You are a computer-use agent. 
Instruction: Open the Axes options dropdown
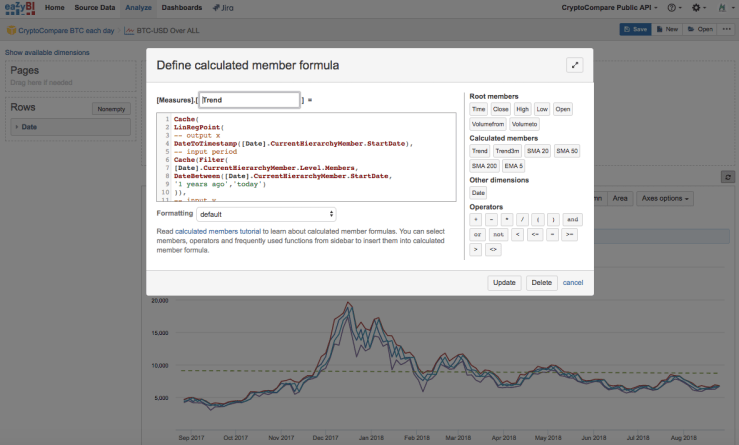click(x=665, y=198)
